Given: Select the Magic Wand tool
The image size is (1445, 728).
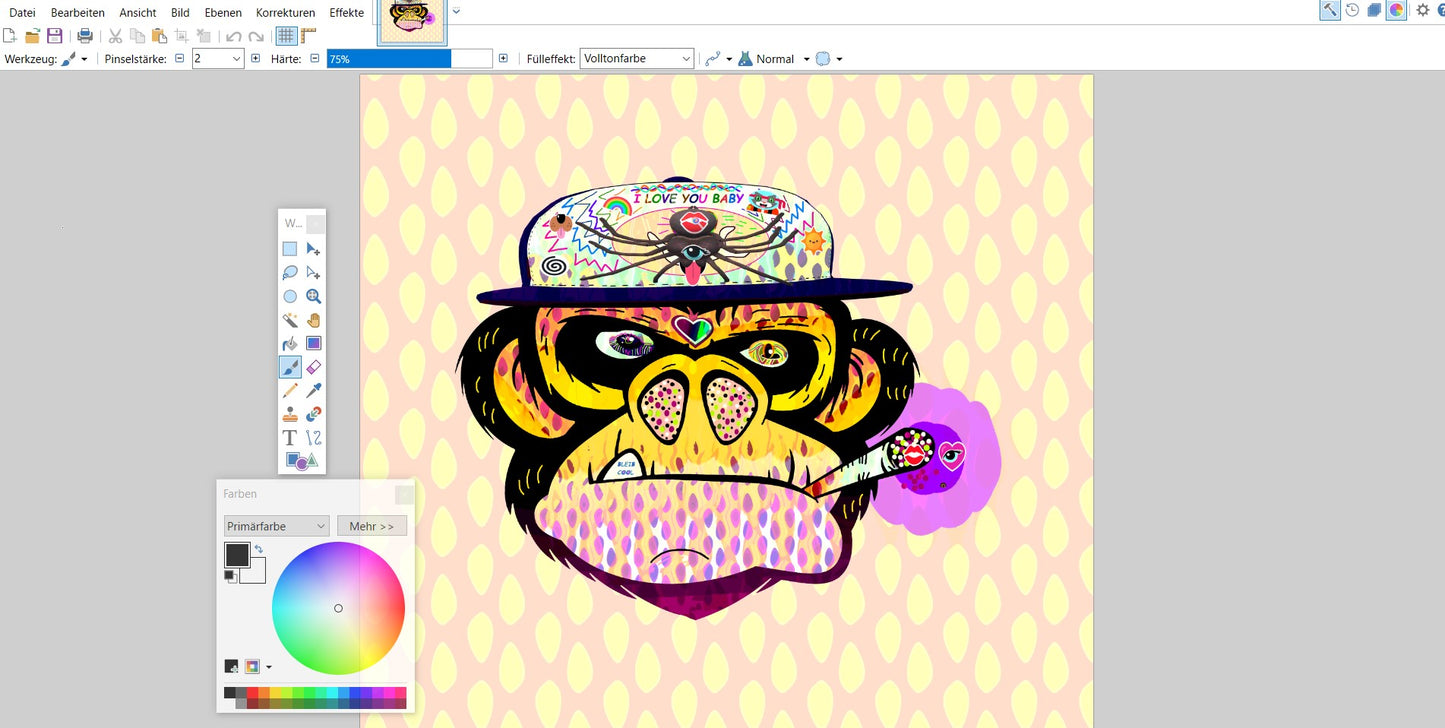Looking at the screenshot, I should [290, 320].
